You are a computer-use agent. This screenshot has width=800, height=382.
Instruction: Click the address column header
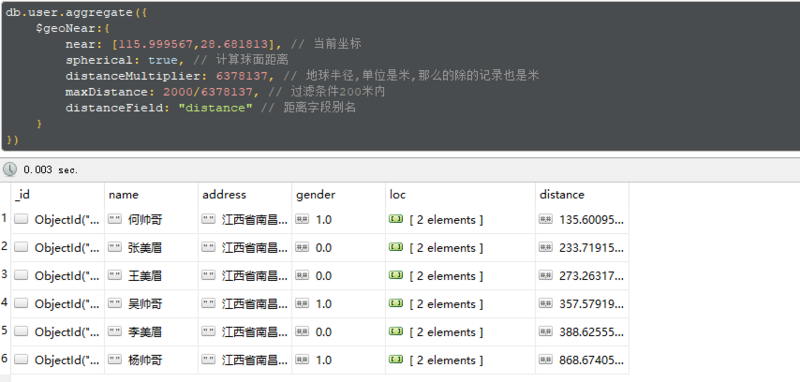[245, 194]
